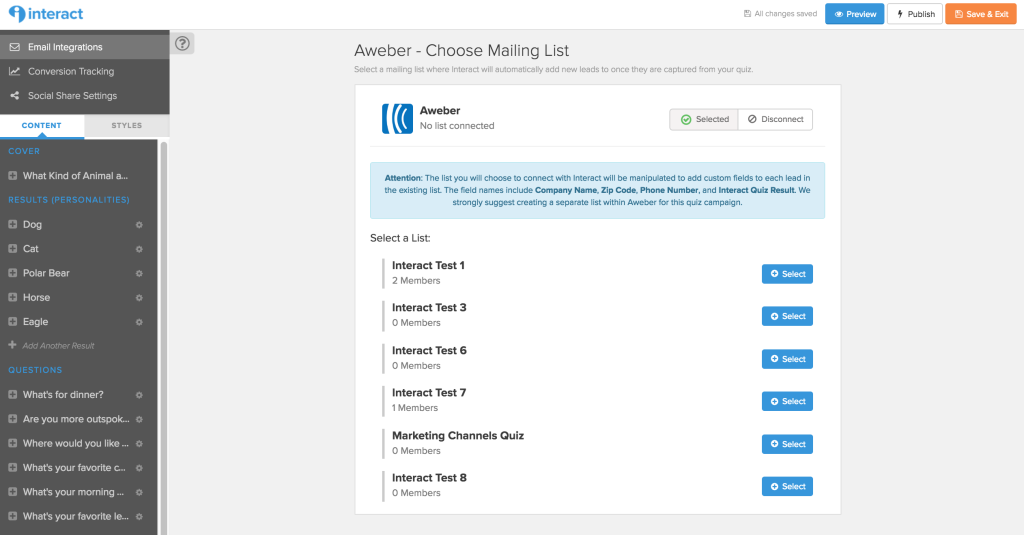
Task: Expand What's for dinner question plus icon
Action: [12, 395]
